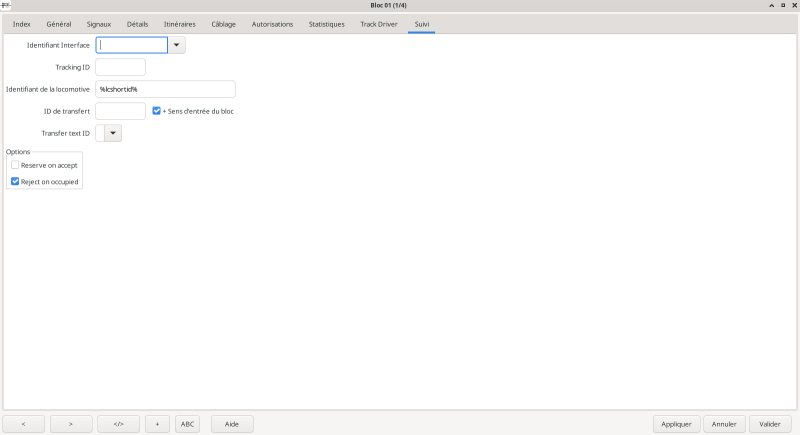Expand the Identifiant Interface dropdown arrow
Image resolution: width=800 pixels, height=435 pixels.
[177, 45]
